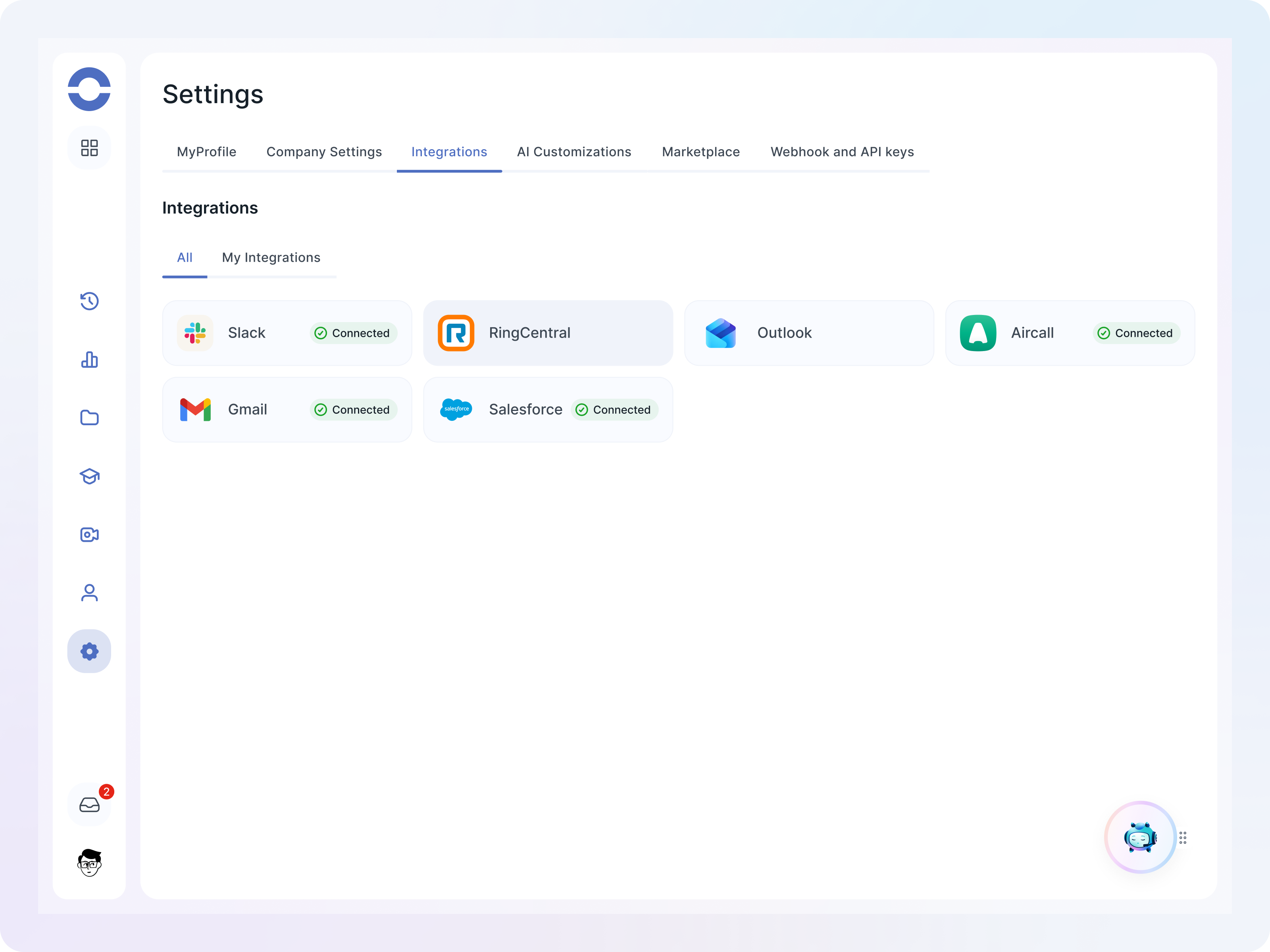1270x952 pixels.
Task: Open the AI Customizations tab
Action: (x=573, y=152)
